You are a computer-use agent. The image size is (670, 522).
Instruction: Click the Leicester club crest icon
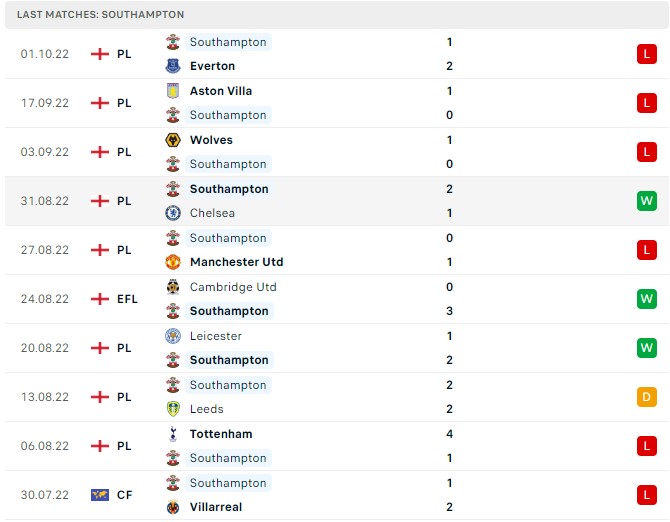173,336
